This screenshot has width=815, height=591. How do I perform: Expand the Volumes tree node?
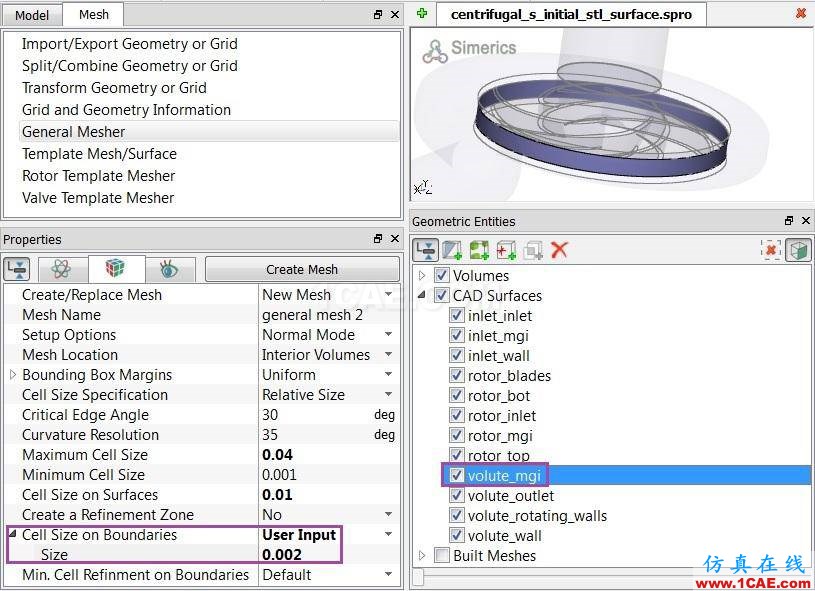[422, 275]
